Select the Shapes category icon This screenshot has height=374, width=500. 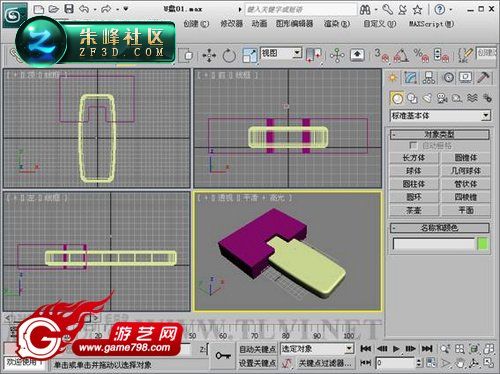[412, 98]
